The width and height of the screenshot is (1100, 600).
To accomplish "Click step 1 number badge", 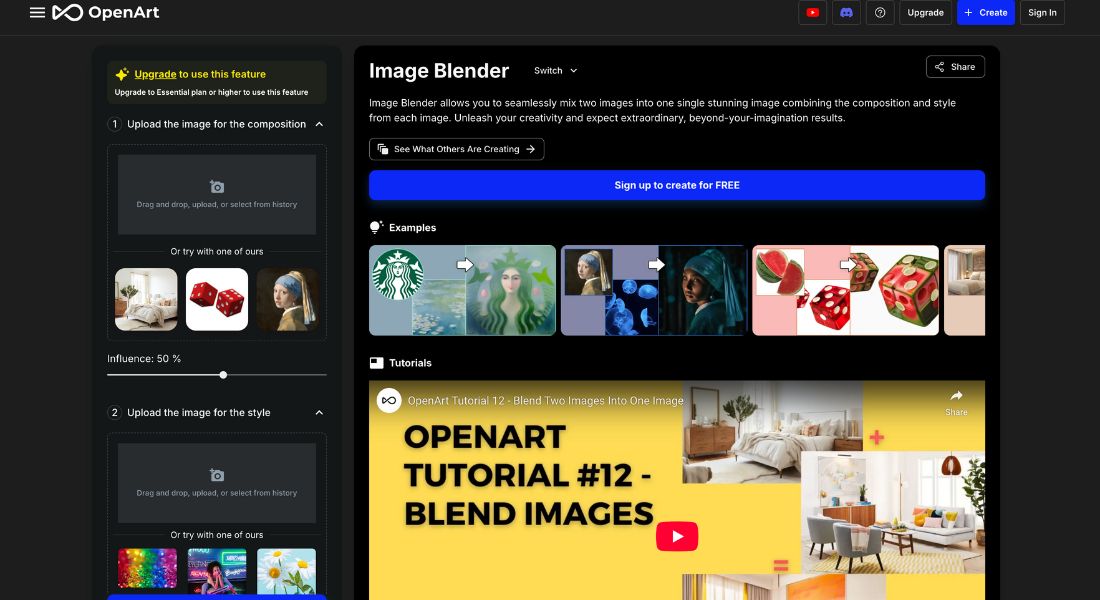I will pos(114,124).
